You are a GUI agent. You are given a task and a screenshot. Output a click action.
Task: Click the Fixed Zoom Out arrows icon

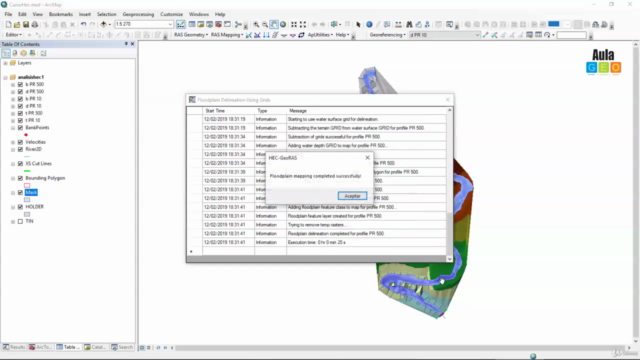tap(303, 24)
